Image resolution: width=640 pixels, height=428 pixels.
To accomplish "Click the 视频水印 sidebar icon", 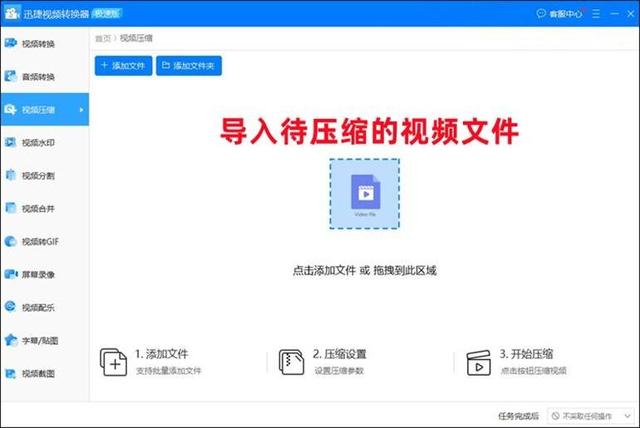I will click(10, 142).
